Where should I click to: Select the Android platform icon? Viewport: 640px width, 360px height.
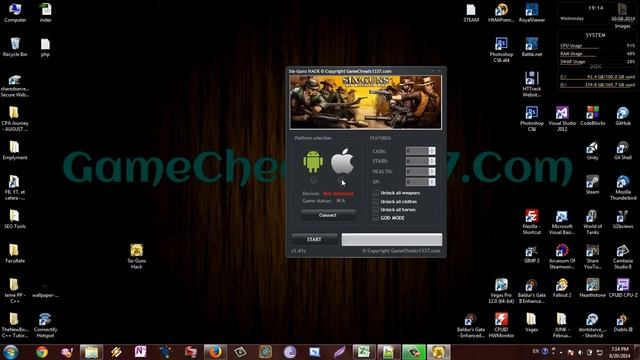tap(313, 162)
